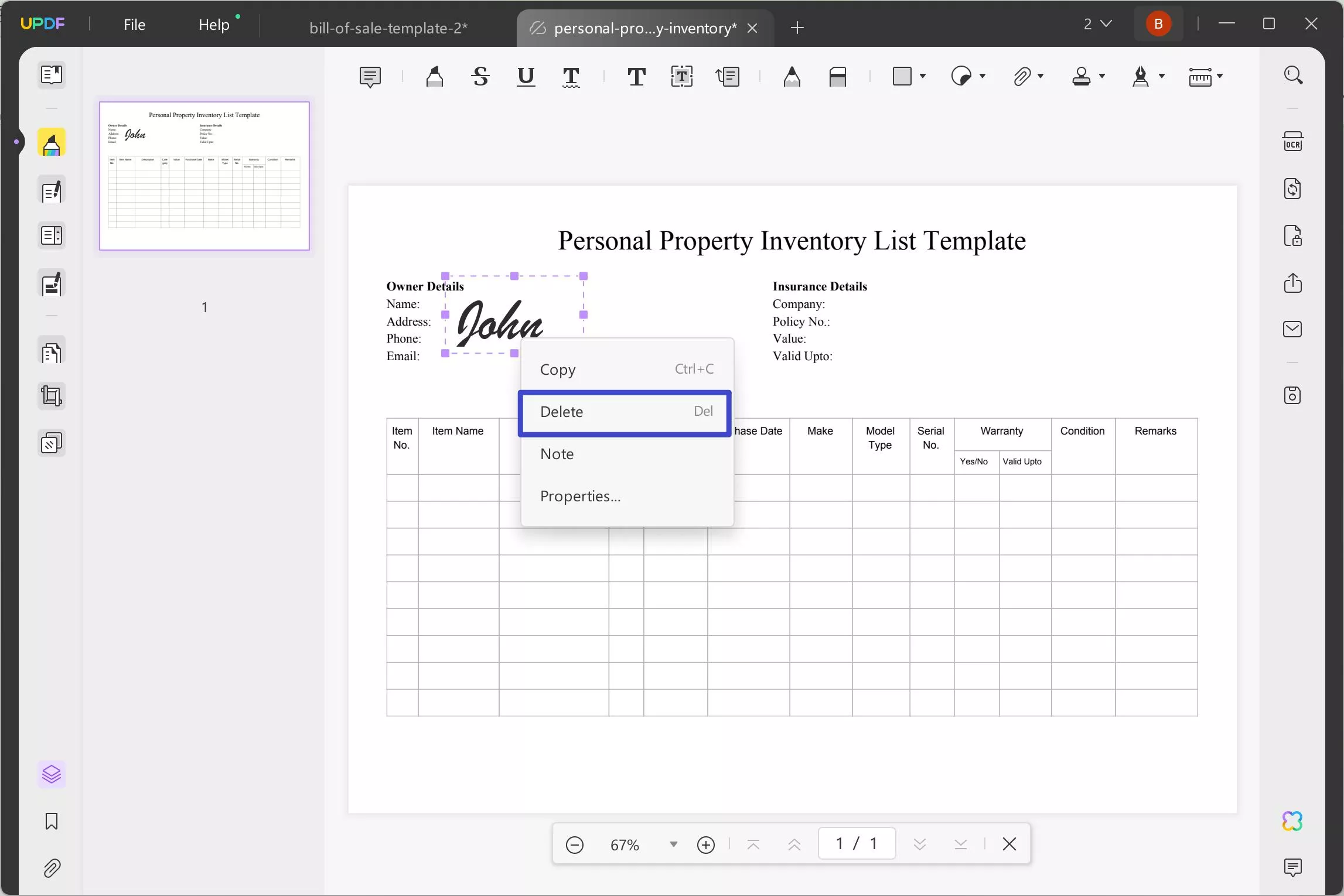Open window count dropdown showing 2
This screenshot has width=1344, height=896.
tap(1097, 24)
